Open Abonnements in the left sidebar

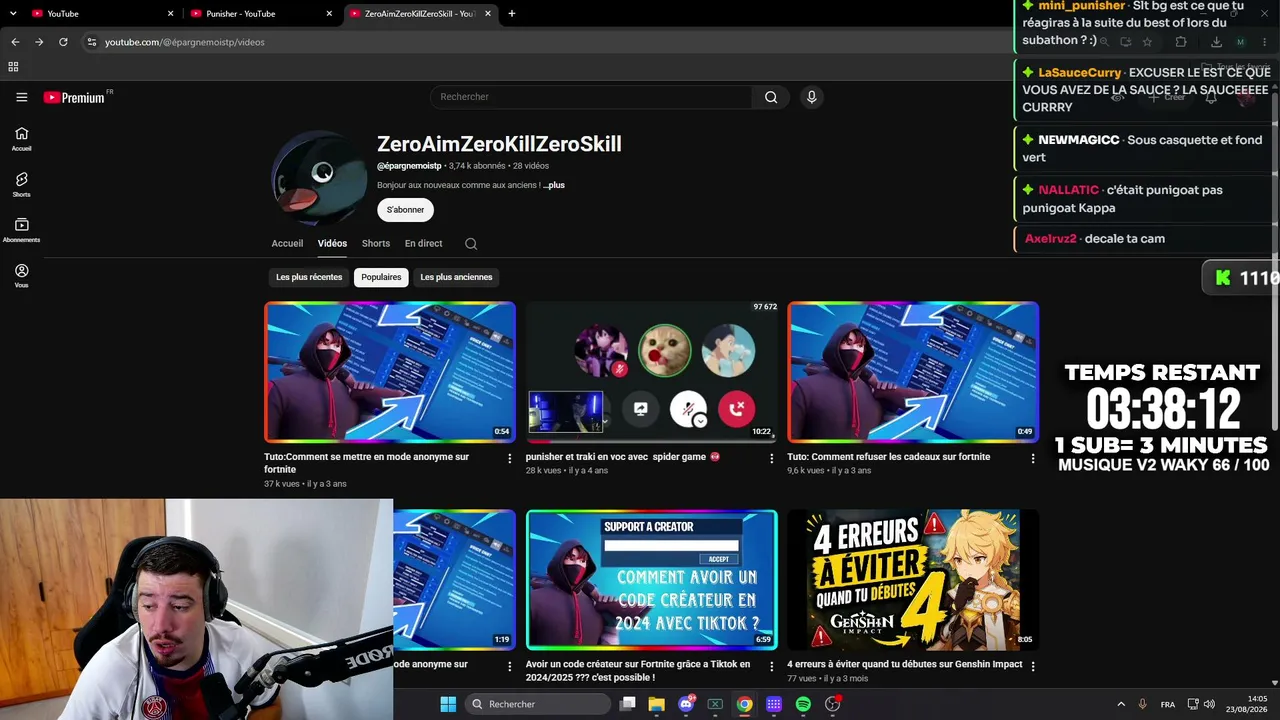coord(21,230)
